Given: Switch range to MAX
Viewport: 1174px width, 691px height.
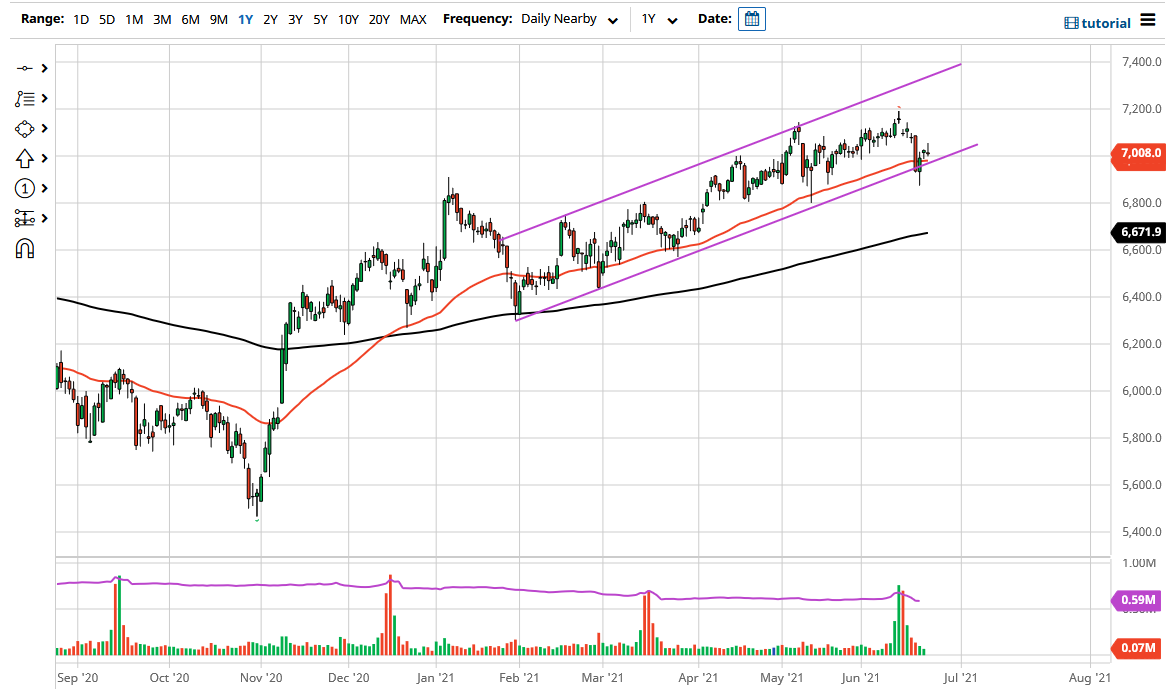Looking at the screenshot, I should [x=412, y=18].
